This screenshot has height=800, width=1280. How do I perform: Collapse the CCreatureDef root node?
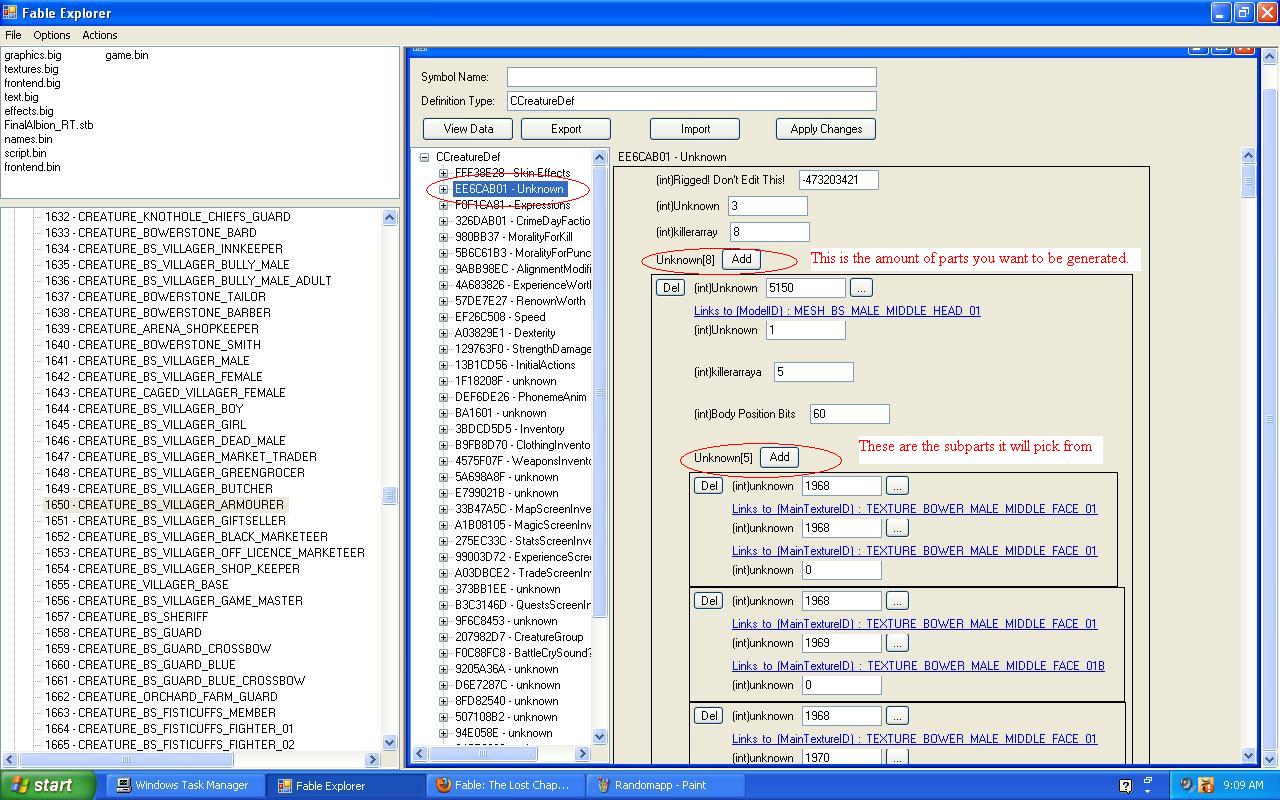[x=424, y=157]
